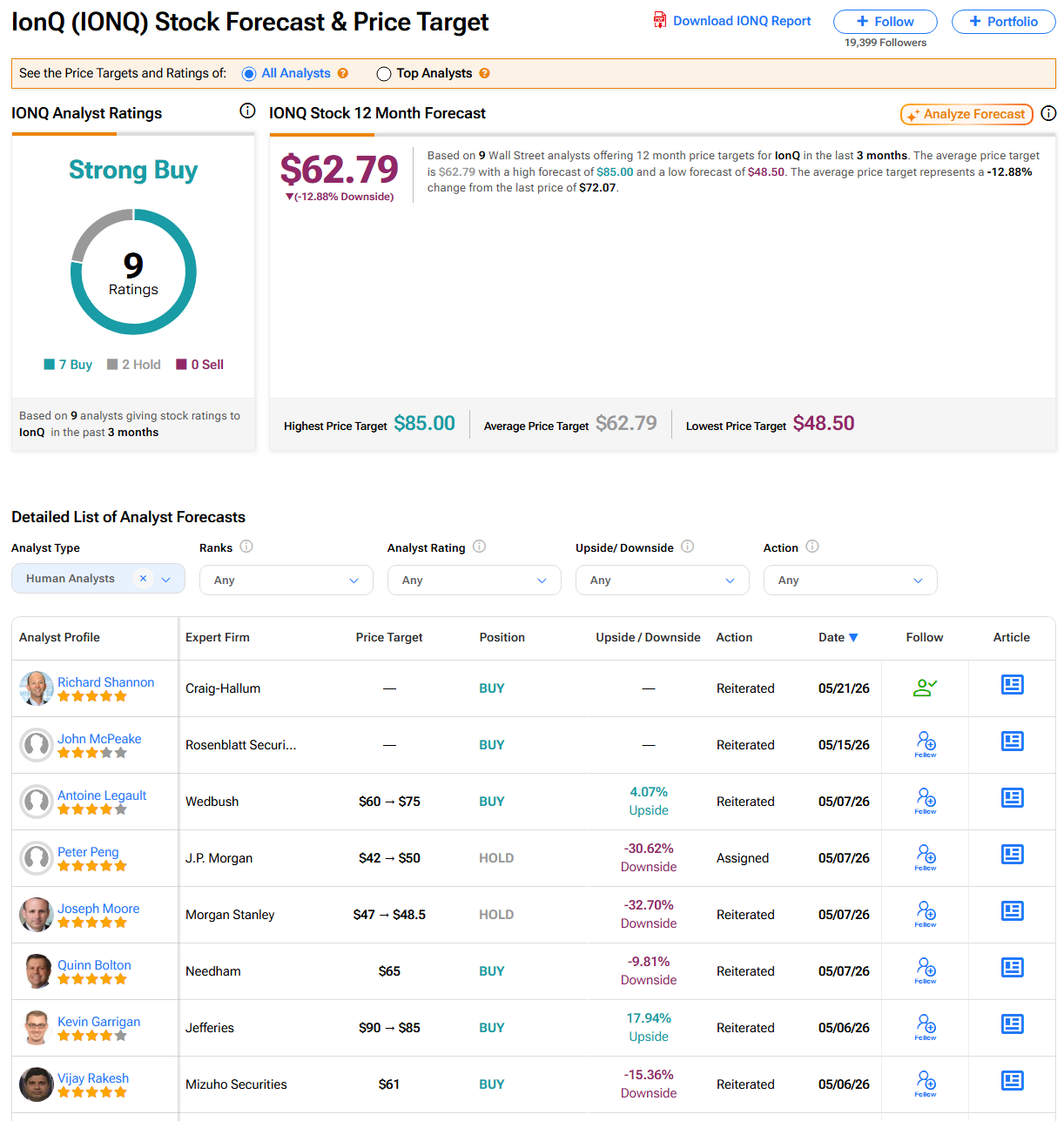1064x1121 pixels.
Task: Open help icon next to Top Analysts
Action: pyautogui.click(x=484, y=73)
